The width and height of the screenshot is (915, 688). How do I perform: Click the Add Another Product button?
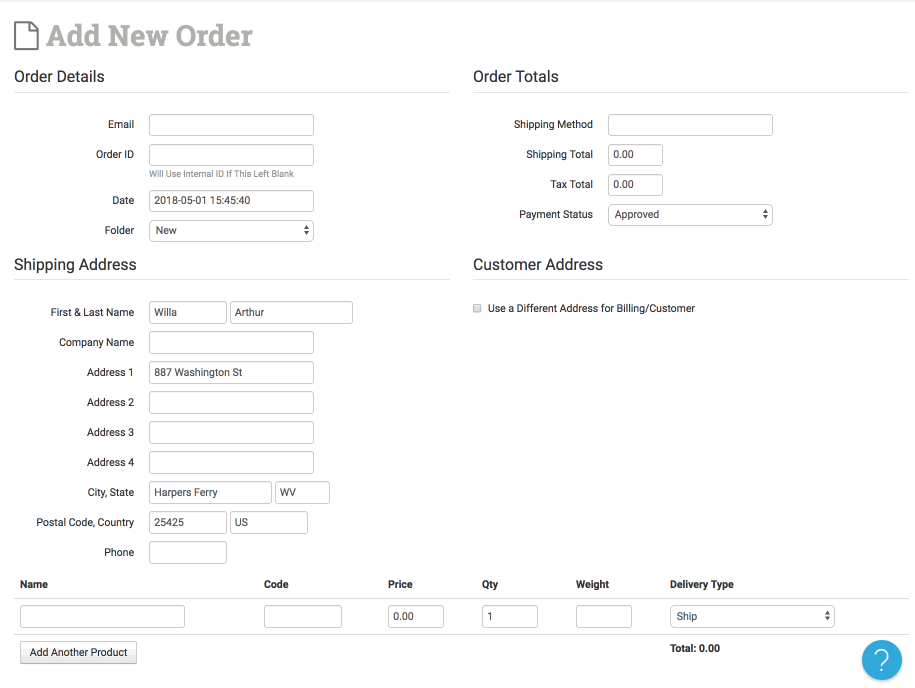(78, 653)
